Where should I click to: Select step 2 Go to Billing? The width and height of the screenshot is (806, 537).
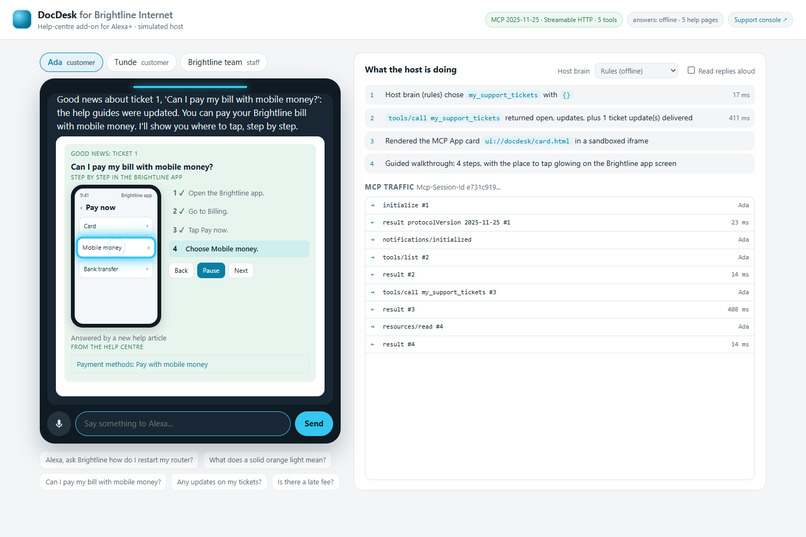239,211
